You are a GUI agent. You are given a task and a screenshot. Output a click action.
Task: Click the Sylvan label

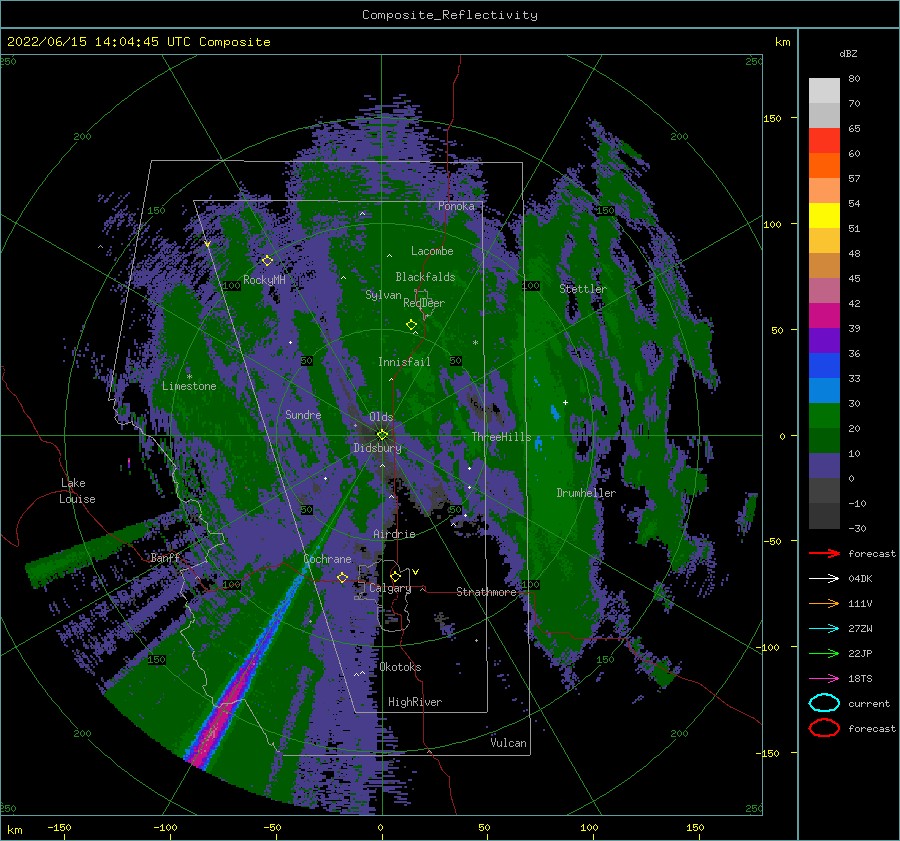(x=383, y=295)
